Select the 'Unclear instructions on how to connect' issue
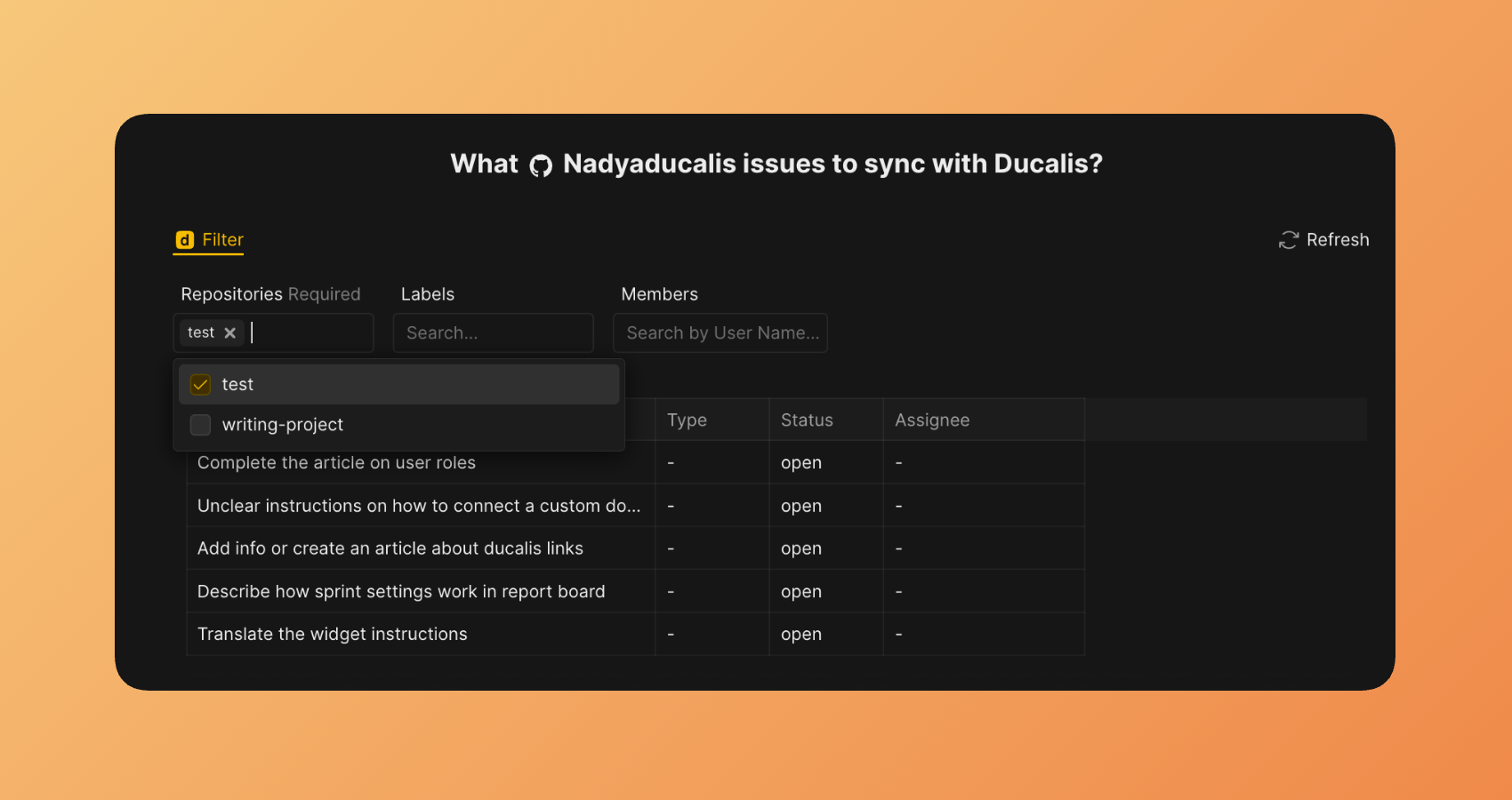The image size is (1512, 800). click(418, 506)
